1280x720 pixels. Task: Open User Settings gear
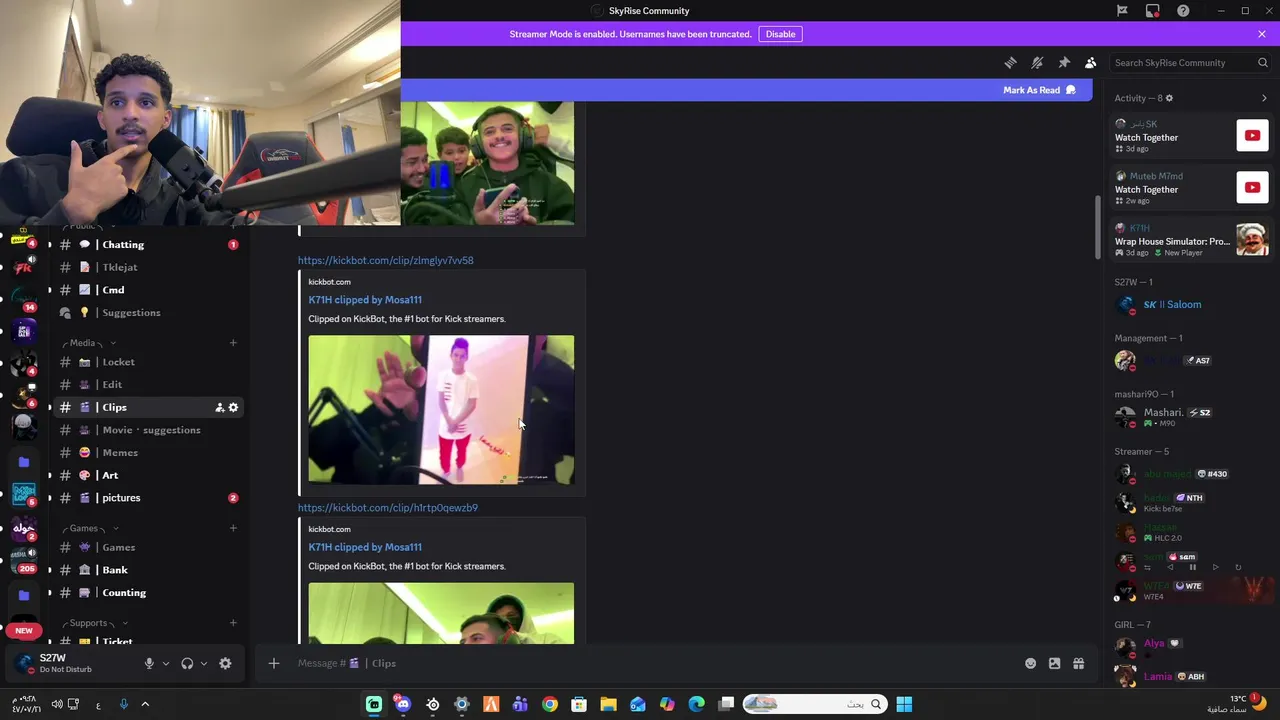click(x=225, y=663)
